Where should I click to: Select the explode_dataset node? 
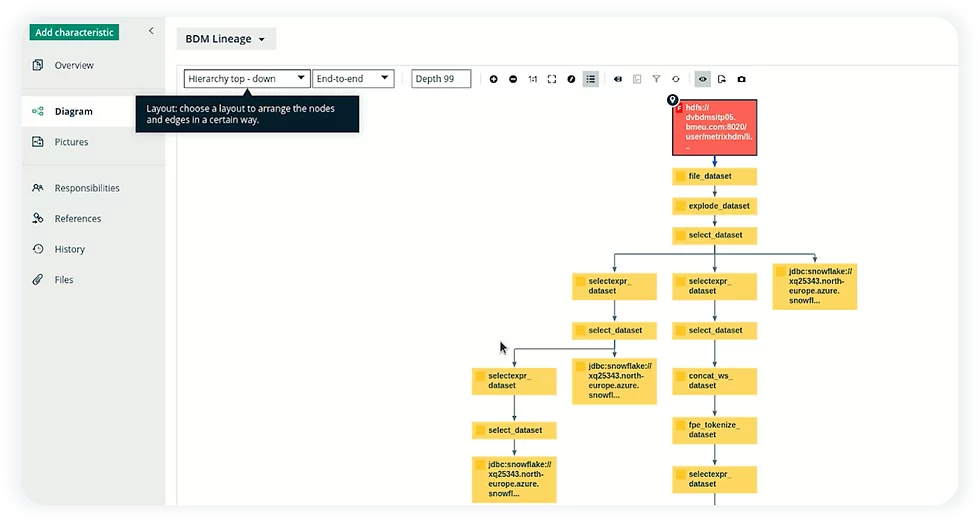point(714,206)
